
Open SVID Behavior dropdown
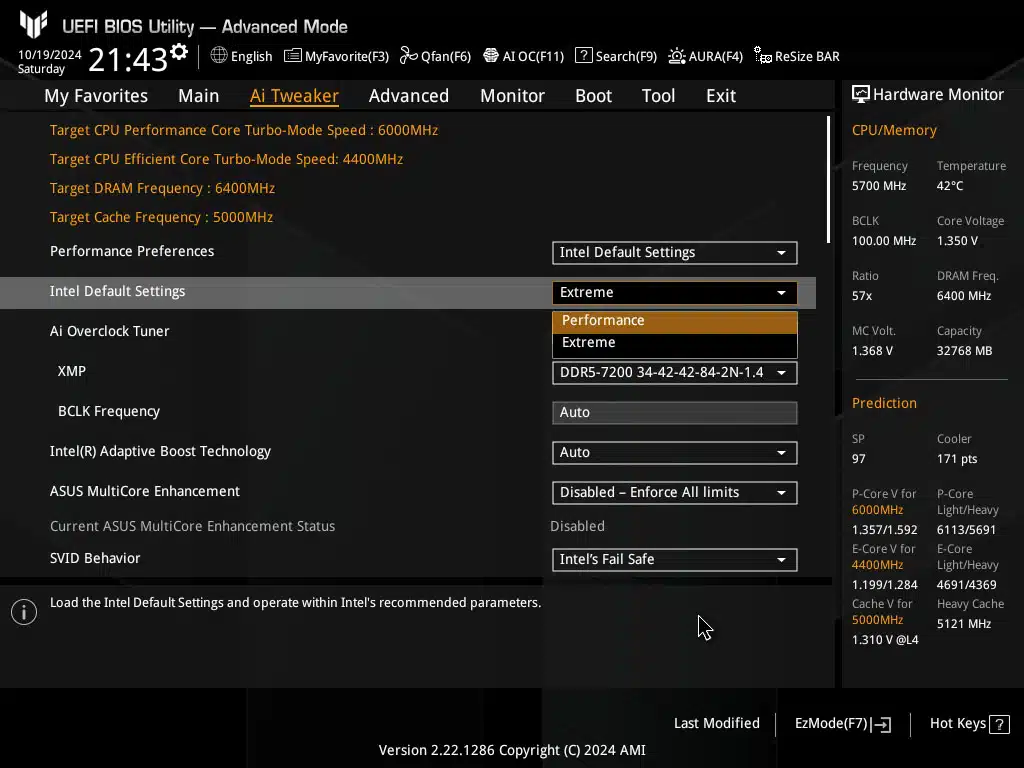pyautogui.click(x=675, y=560)
